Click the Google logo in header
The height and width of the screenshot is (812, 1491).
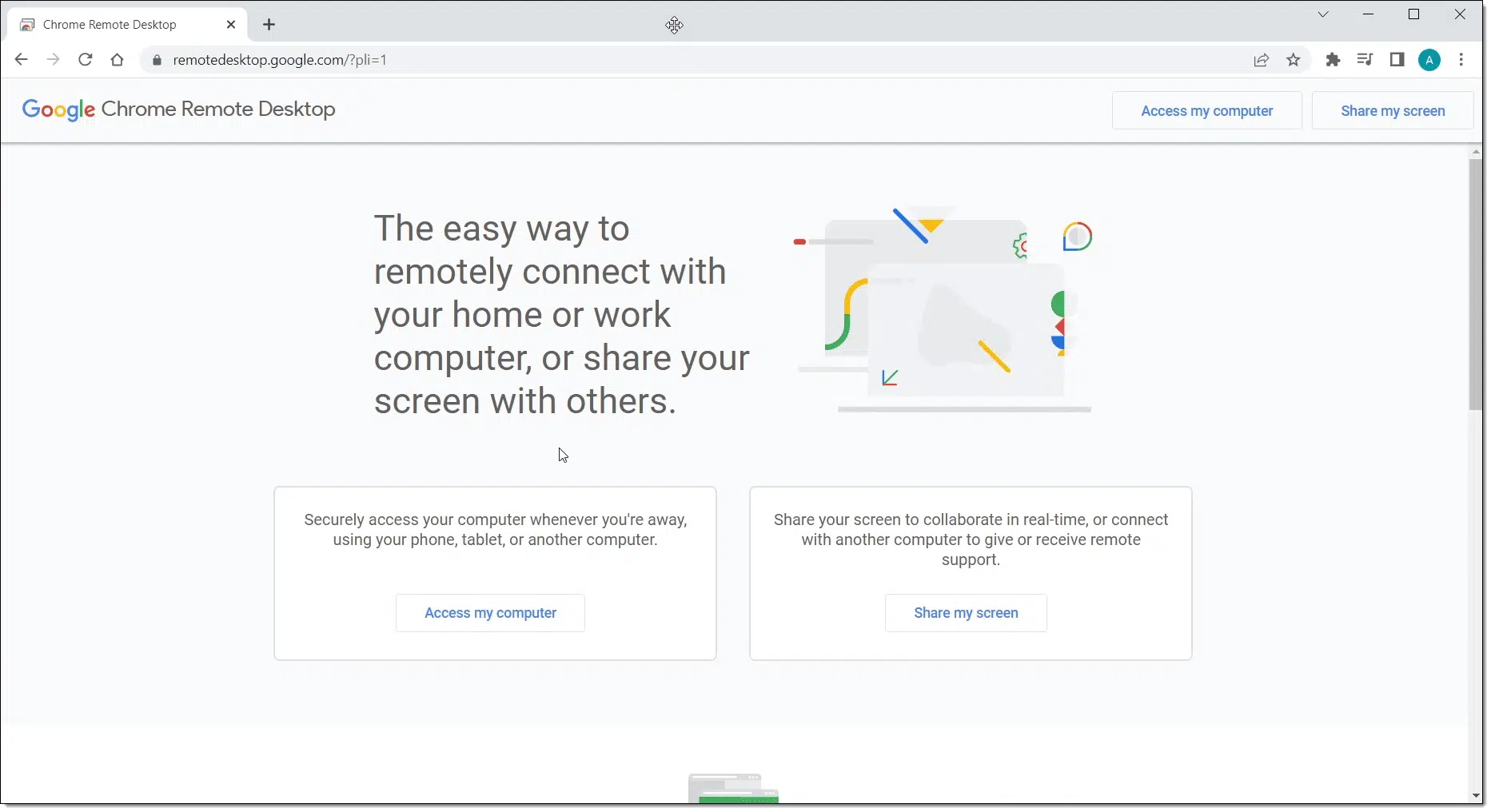click(58, 110)
